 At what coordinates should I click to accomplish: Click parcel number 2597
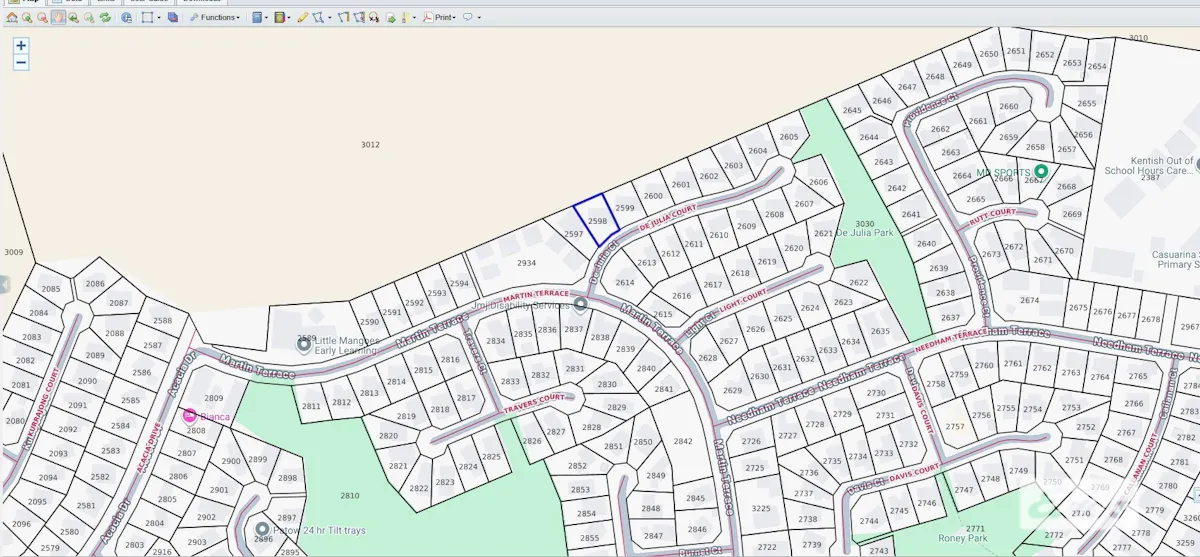point(573,233)
